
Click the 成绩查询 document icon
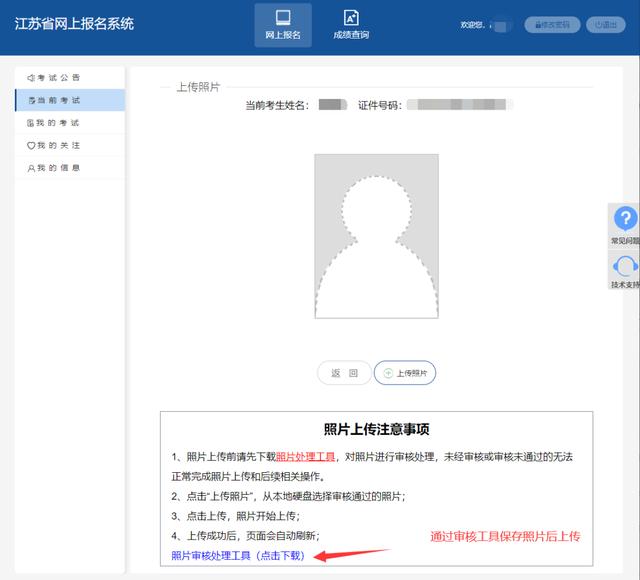pos(350,18)
